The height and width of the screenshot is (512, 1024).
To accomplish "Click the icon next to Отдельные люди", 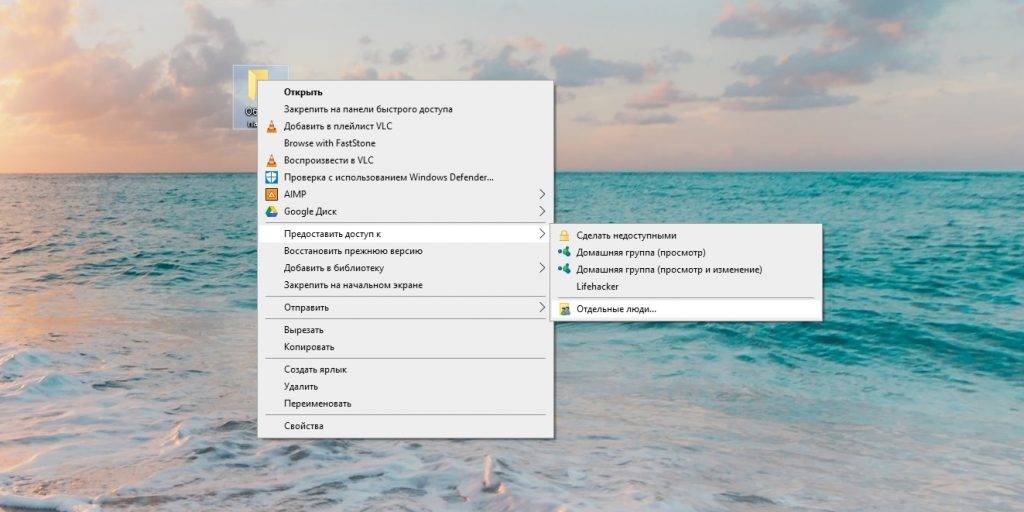I will point(564,310).
